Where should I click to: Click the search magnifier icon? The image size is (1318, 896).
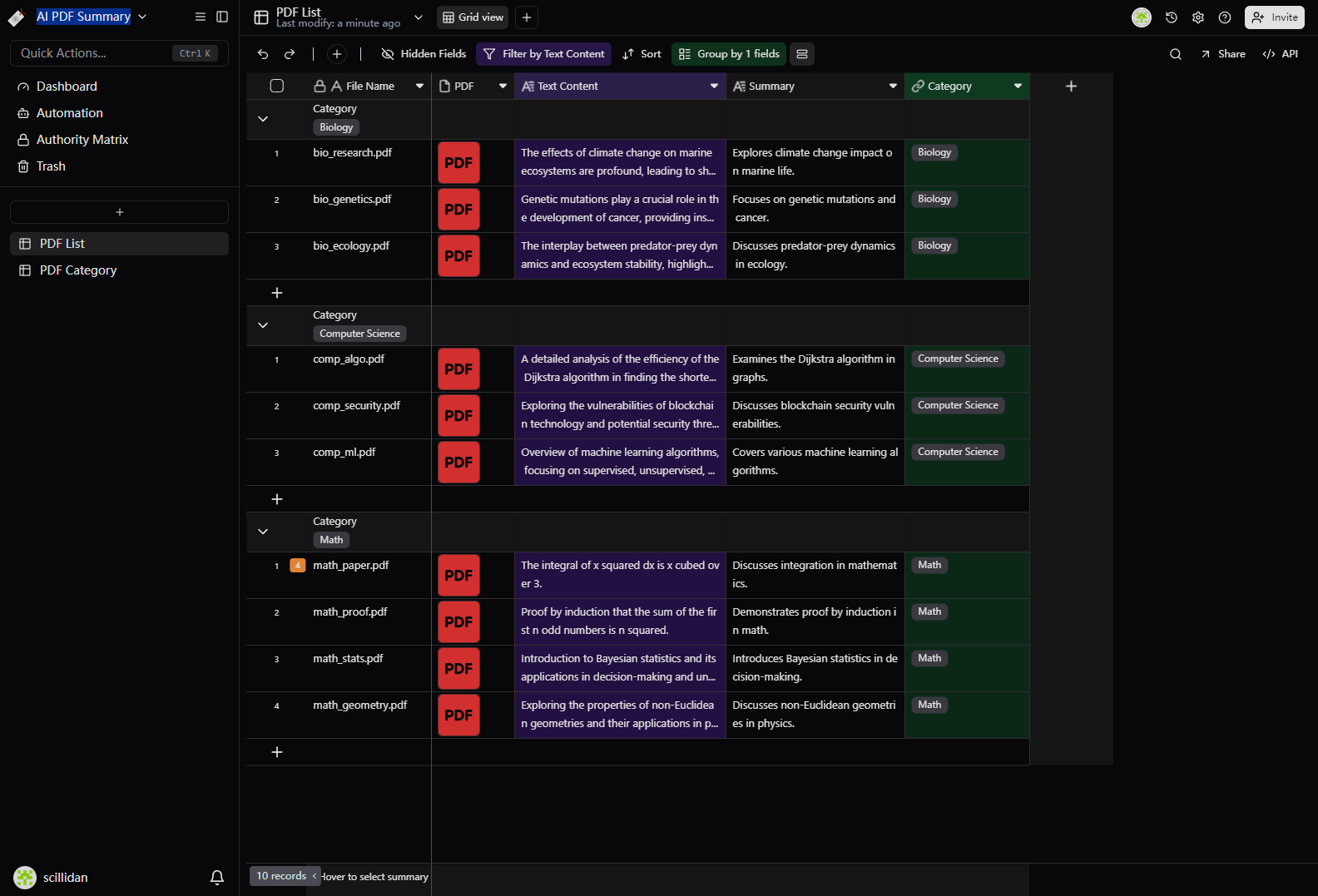pos(1176,54)
